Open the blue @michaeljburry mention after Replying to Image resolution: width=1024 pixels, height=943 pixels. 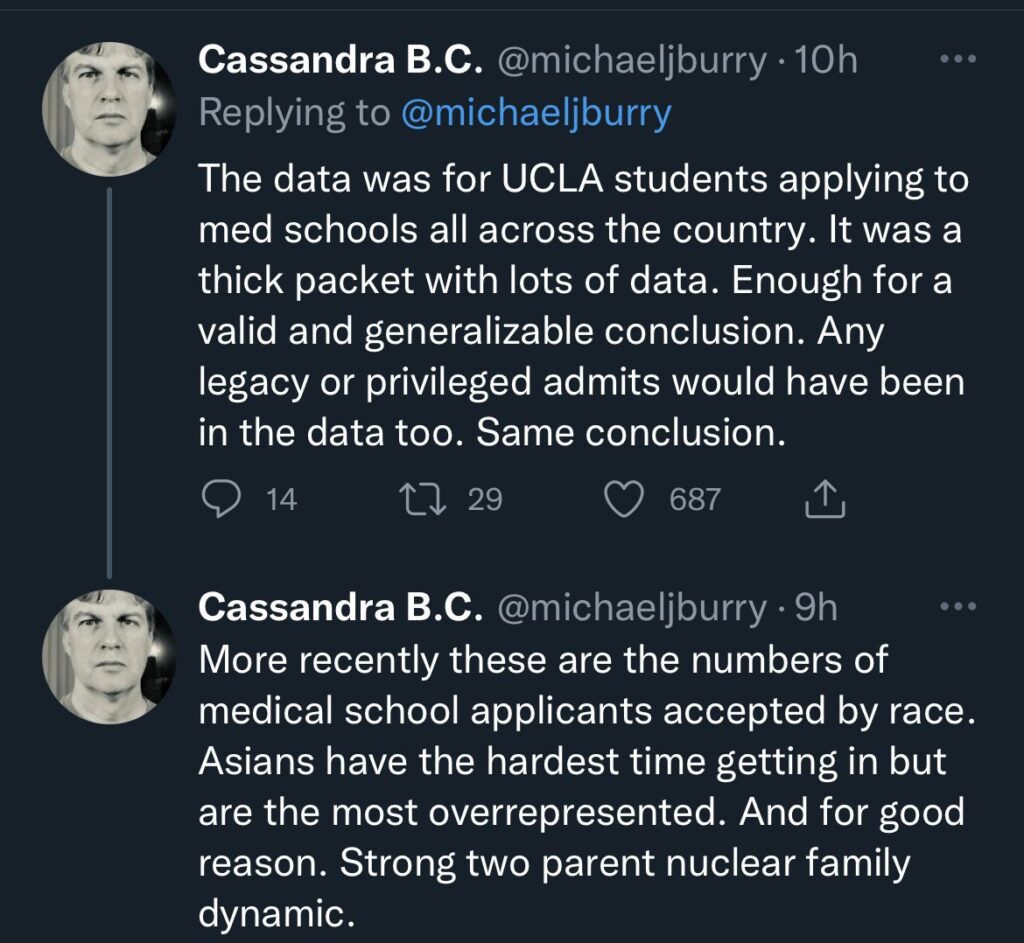(x=535, y=113)
